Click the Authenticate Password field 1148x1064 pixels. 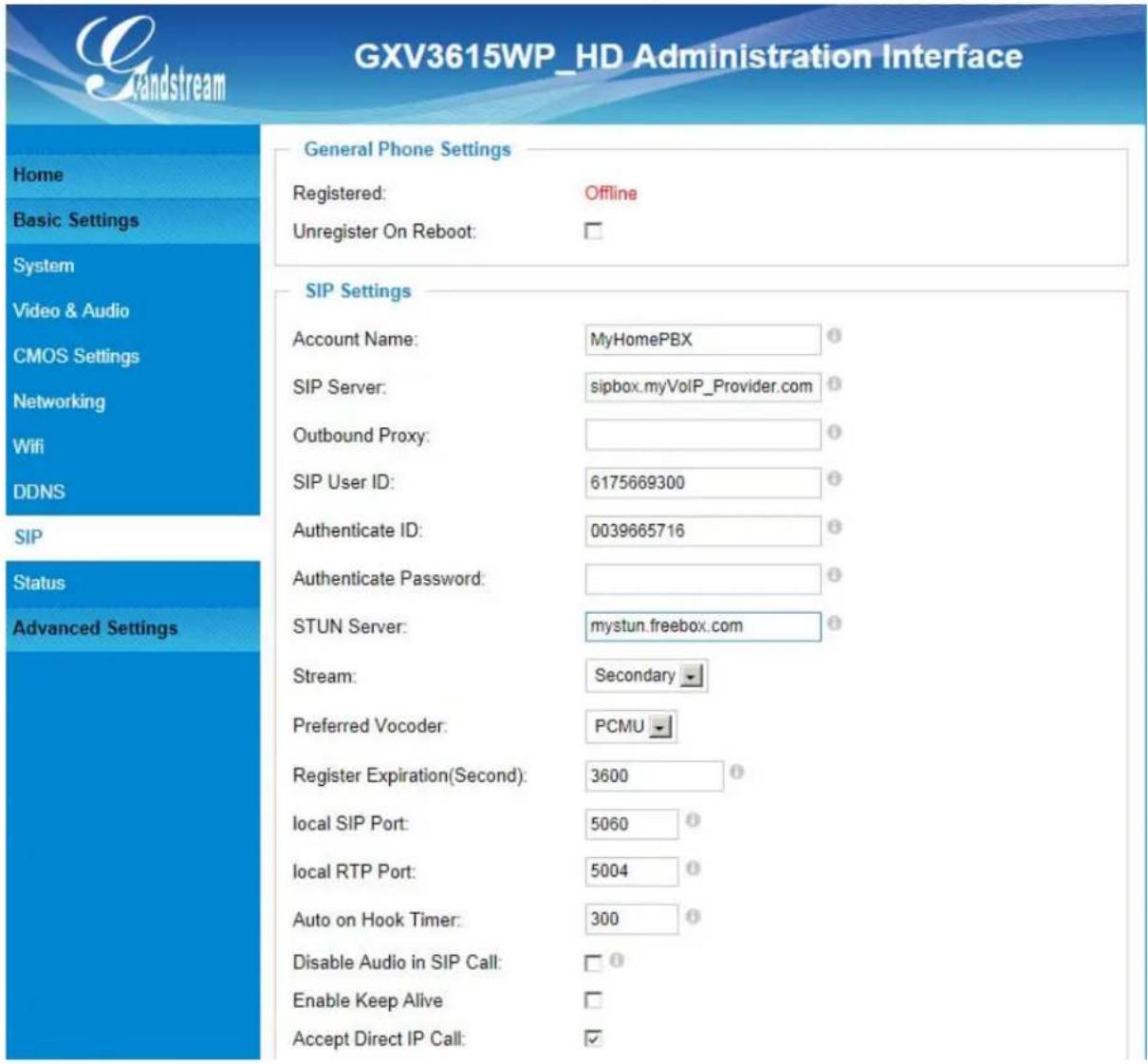click(703, 578)
